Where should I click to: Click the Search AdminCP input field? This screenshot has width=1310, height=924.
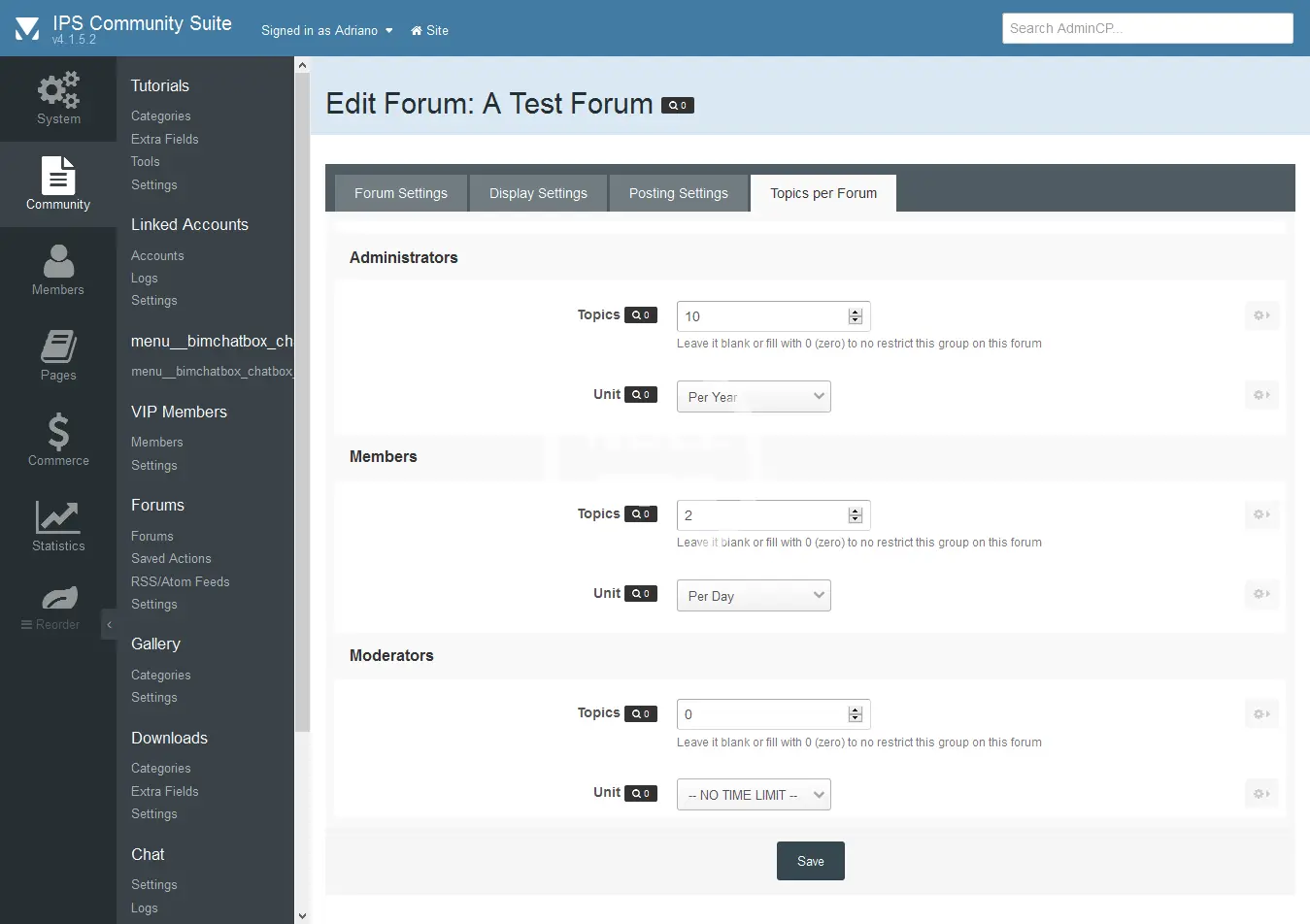coord(1147,28)
